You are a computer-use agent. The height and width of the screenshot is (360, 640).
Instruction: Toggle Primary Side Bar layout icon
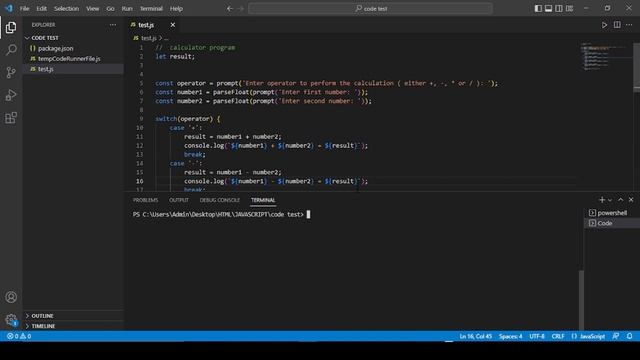tap(538, 9)
